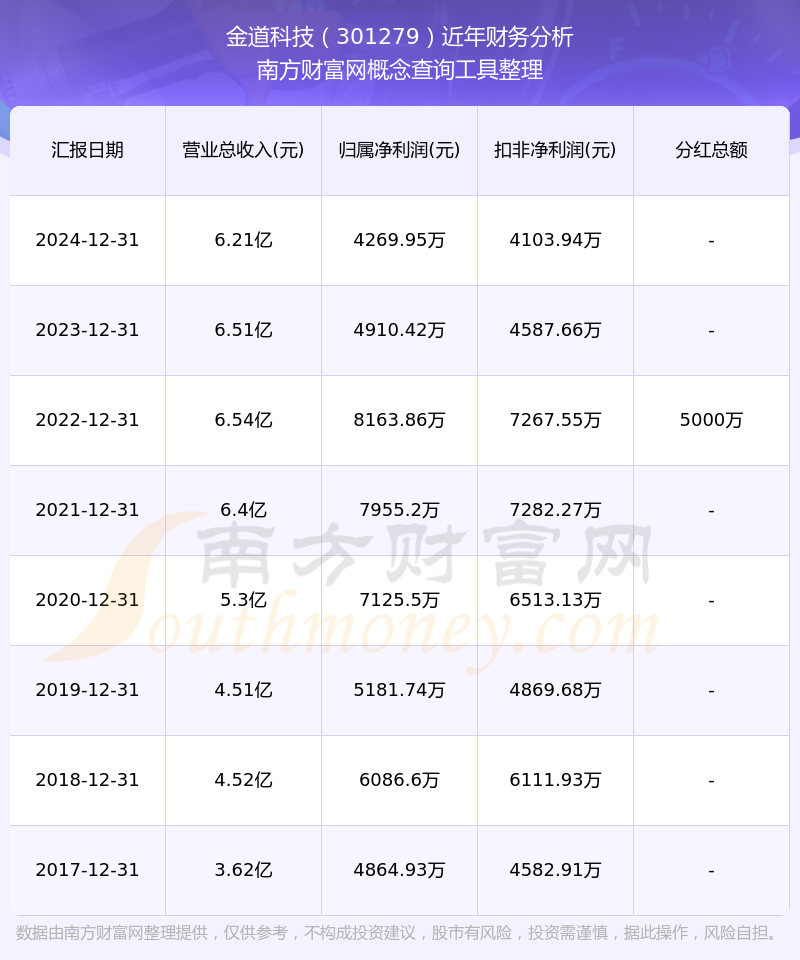Select the 2024-12-31 date cell

[87, 240]
